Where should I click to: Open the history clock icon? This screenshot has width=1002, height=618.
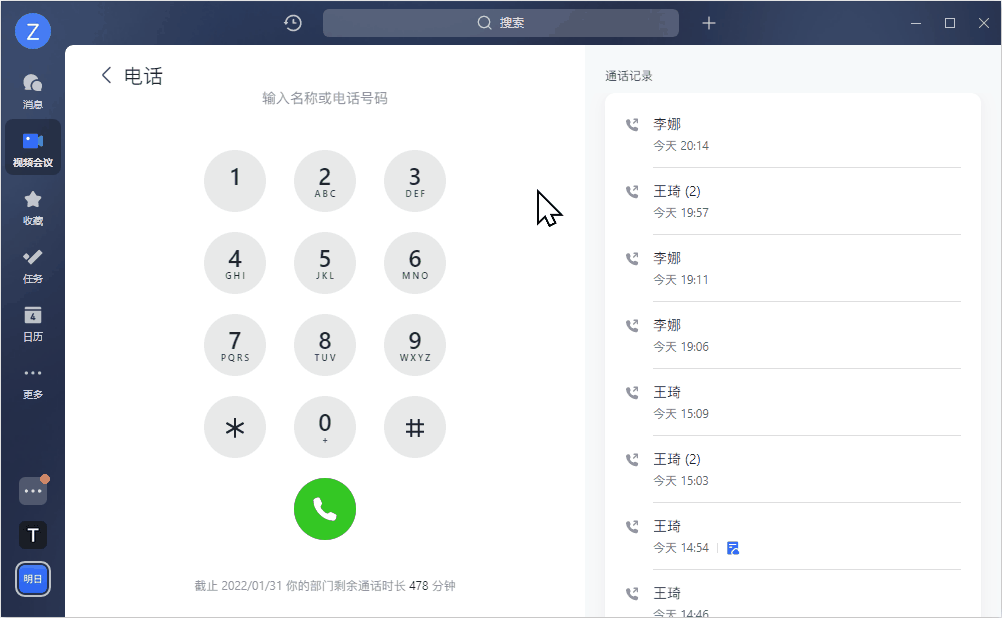[x=293, y=23]
